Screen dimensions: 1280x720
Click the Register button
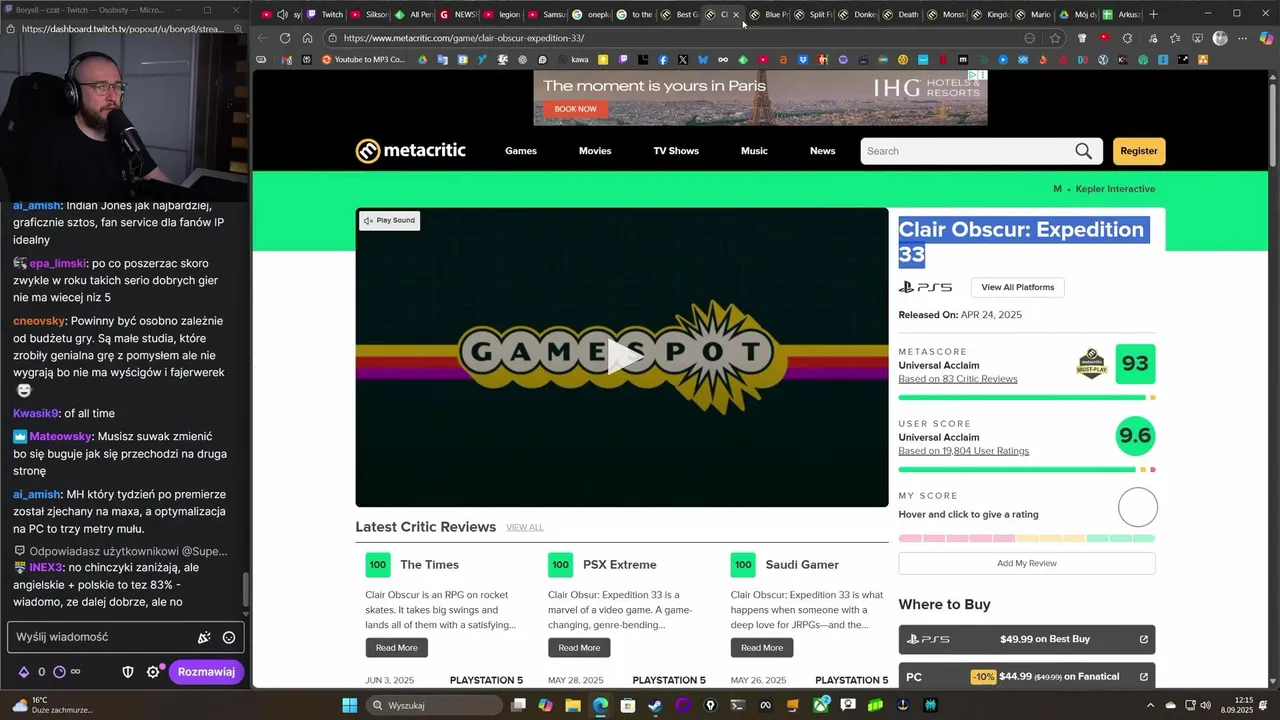1139,151
